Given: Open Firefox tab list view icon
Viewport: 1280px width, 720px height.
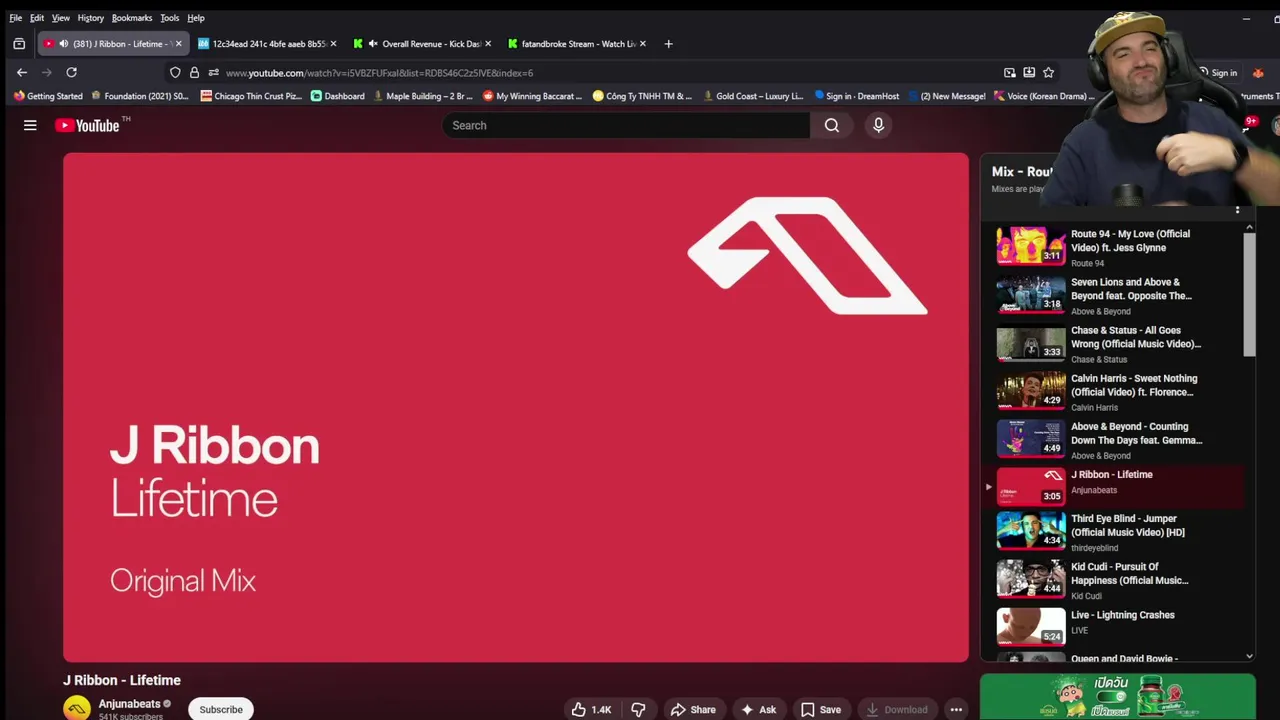Looking at the screenshot, I should tap(19, 44).
